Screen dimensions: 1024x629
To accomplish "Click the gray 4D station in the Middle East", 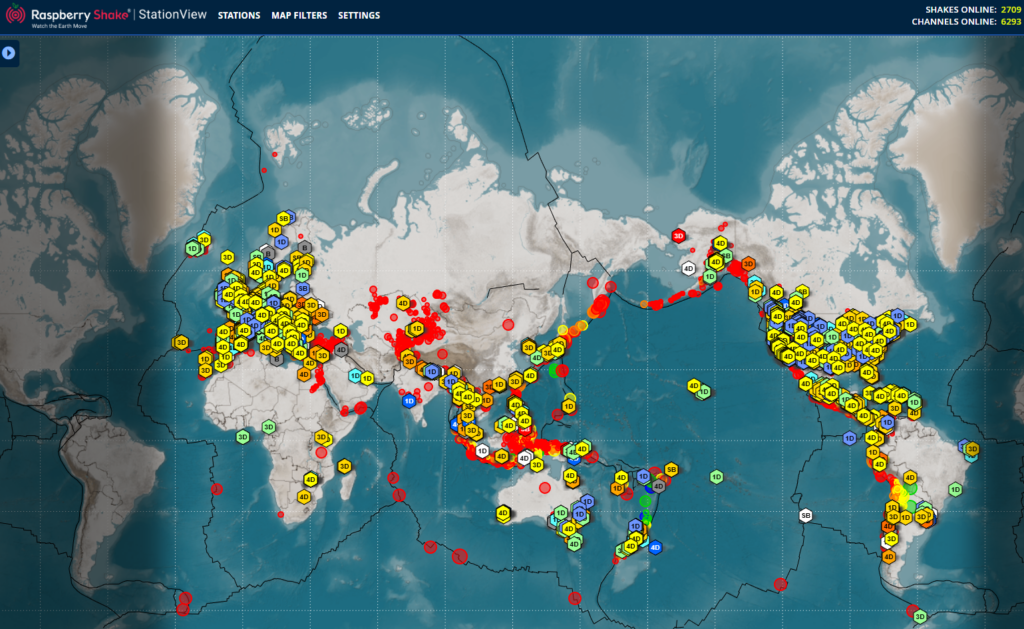I will pos(340,349).
